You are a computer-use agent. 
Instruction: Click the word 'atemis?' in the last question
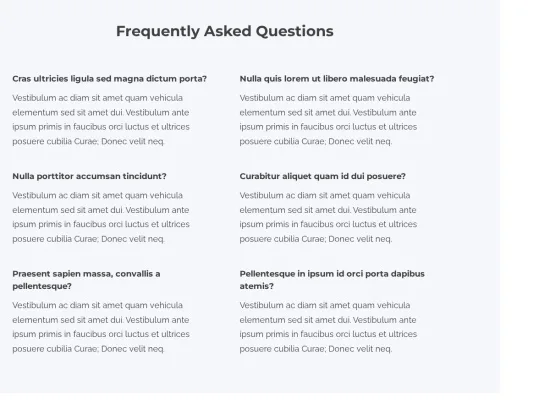point(256,286)
